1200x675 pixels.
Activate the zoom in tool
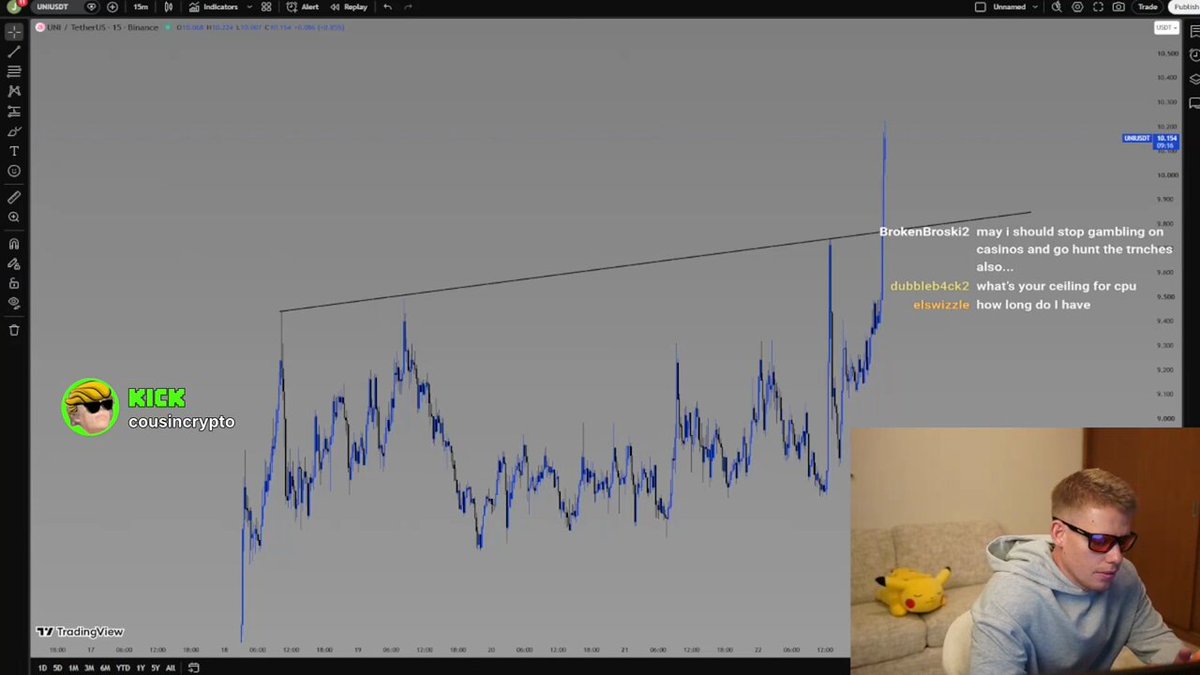[14, 217]
